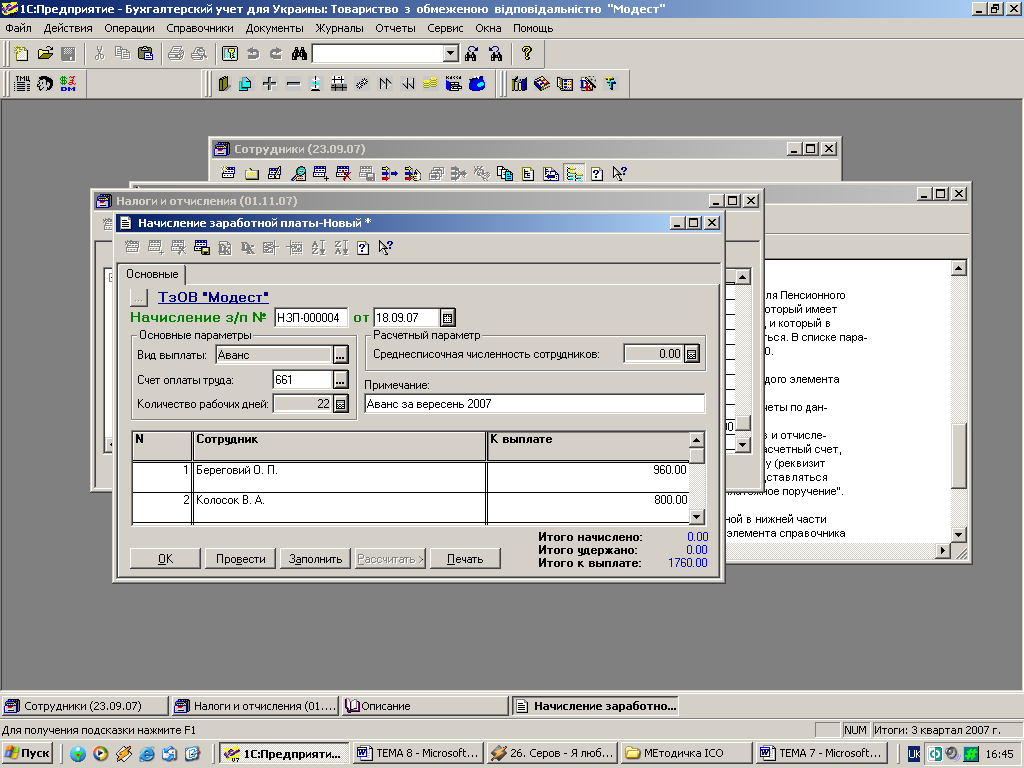1024x768 pixels.
Task: Click the gold coins icon
Action: (x=430, y=84)
